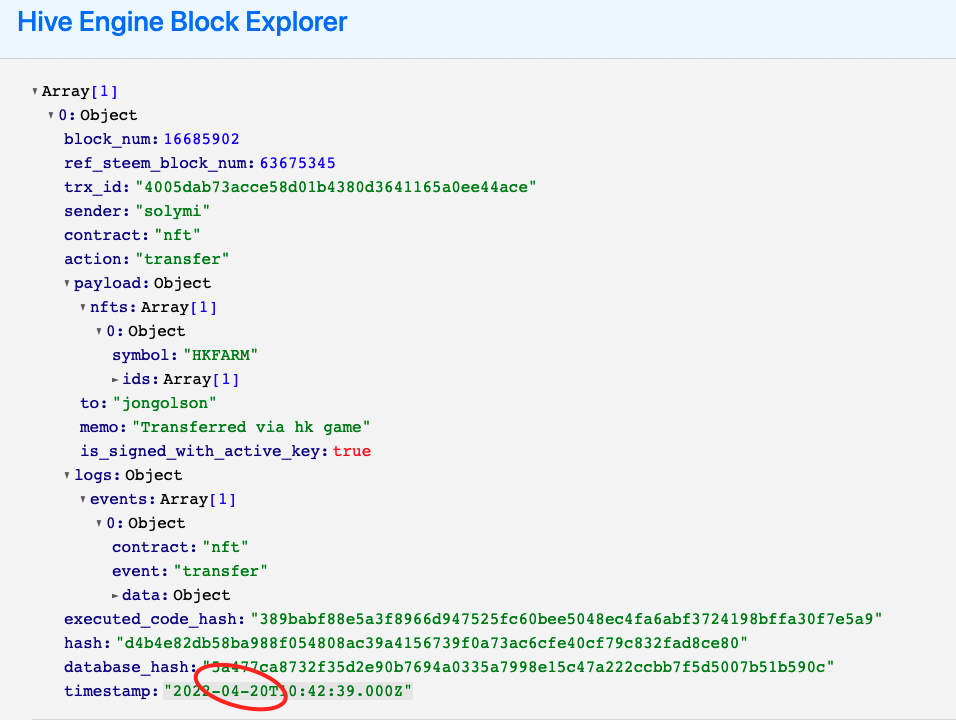Collapse the 0: Object under events
Screen dimensions: 956x720
click(x=99, y=523)
